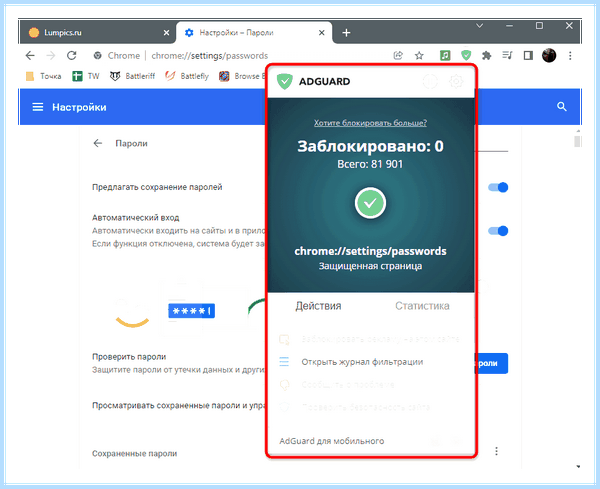Switch to Статистика tab in AdGuard
The height and width of the screenshot is (489, 600).
422,306
